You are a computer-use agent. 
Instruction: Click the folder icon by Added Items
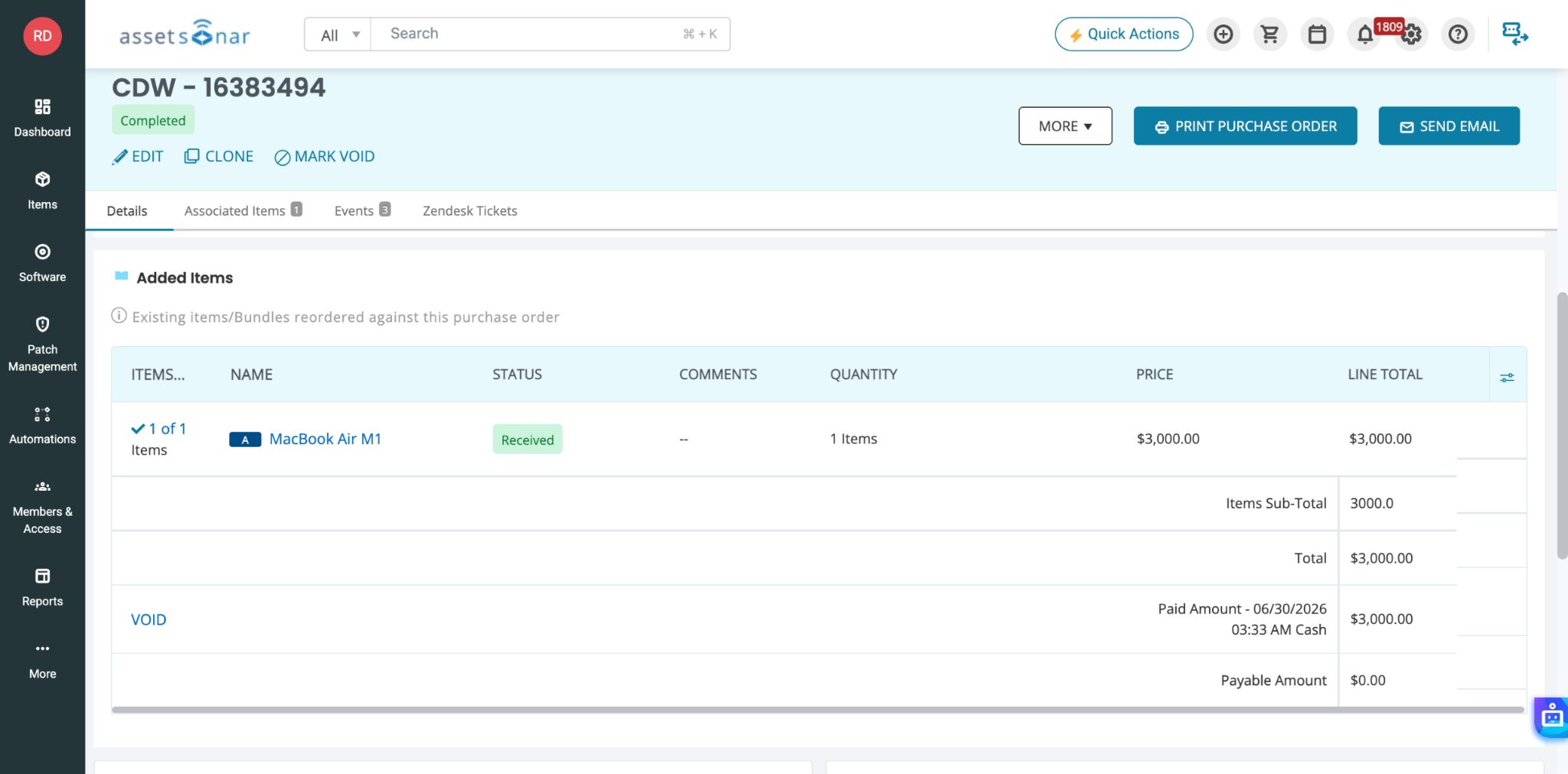tap(121, 276)
